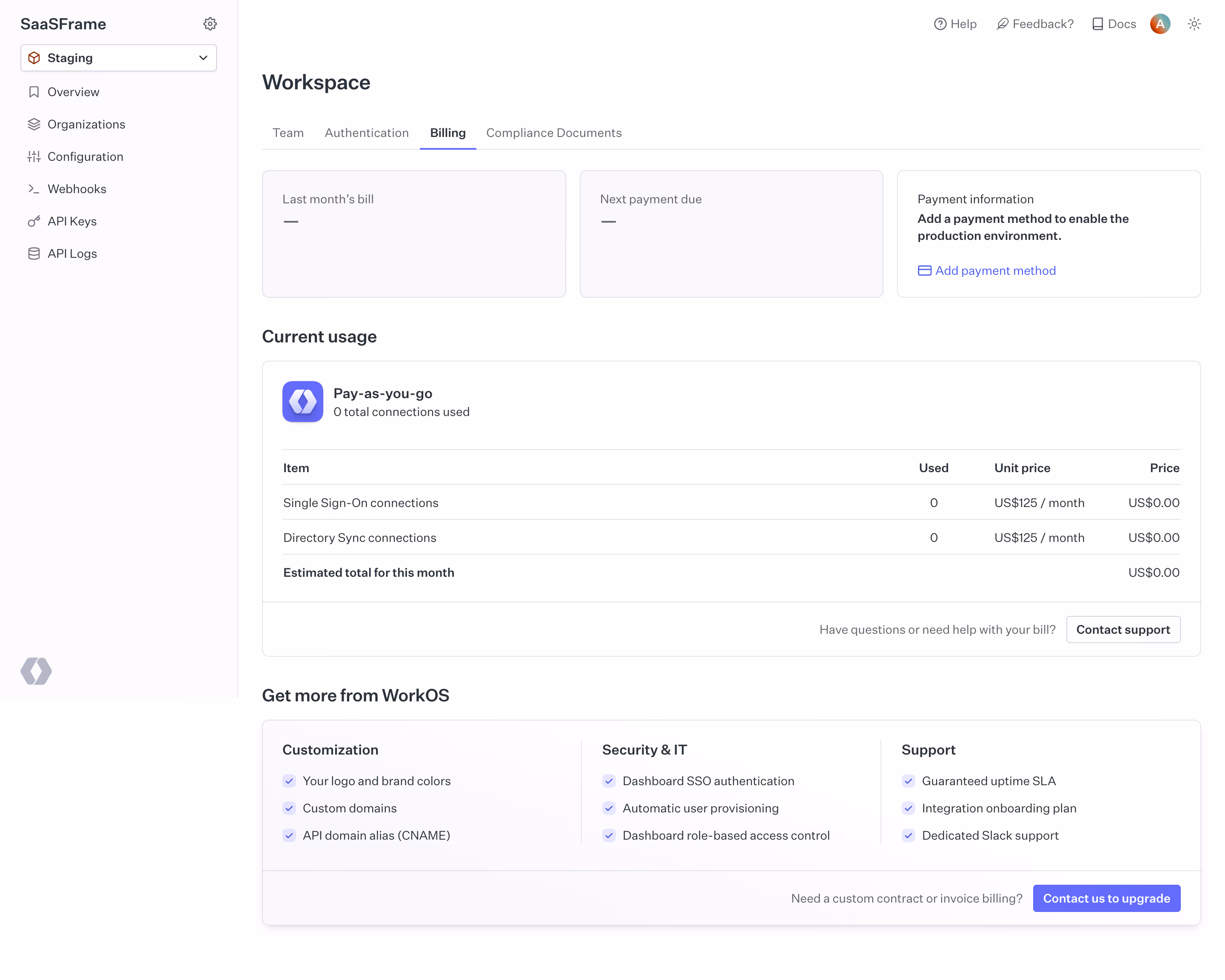Click the WorkOS logo in sidebar
Image resolution: width=1225 pixels, height=980 pixels.
pos(36,671)
